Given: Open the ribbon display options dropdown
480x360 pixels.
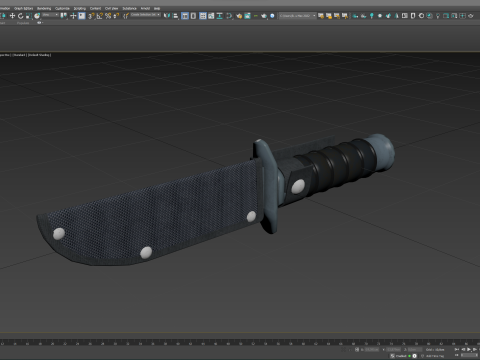Looking at the screenshot, I should coord(40,23).
